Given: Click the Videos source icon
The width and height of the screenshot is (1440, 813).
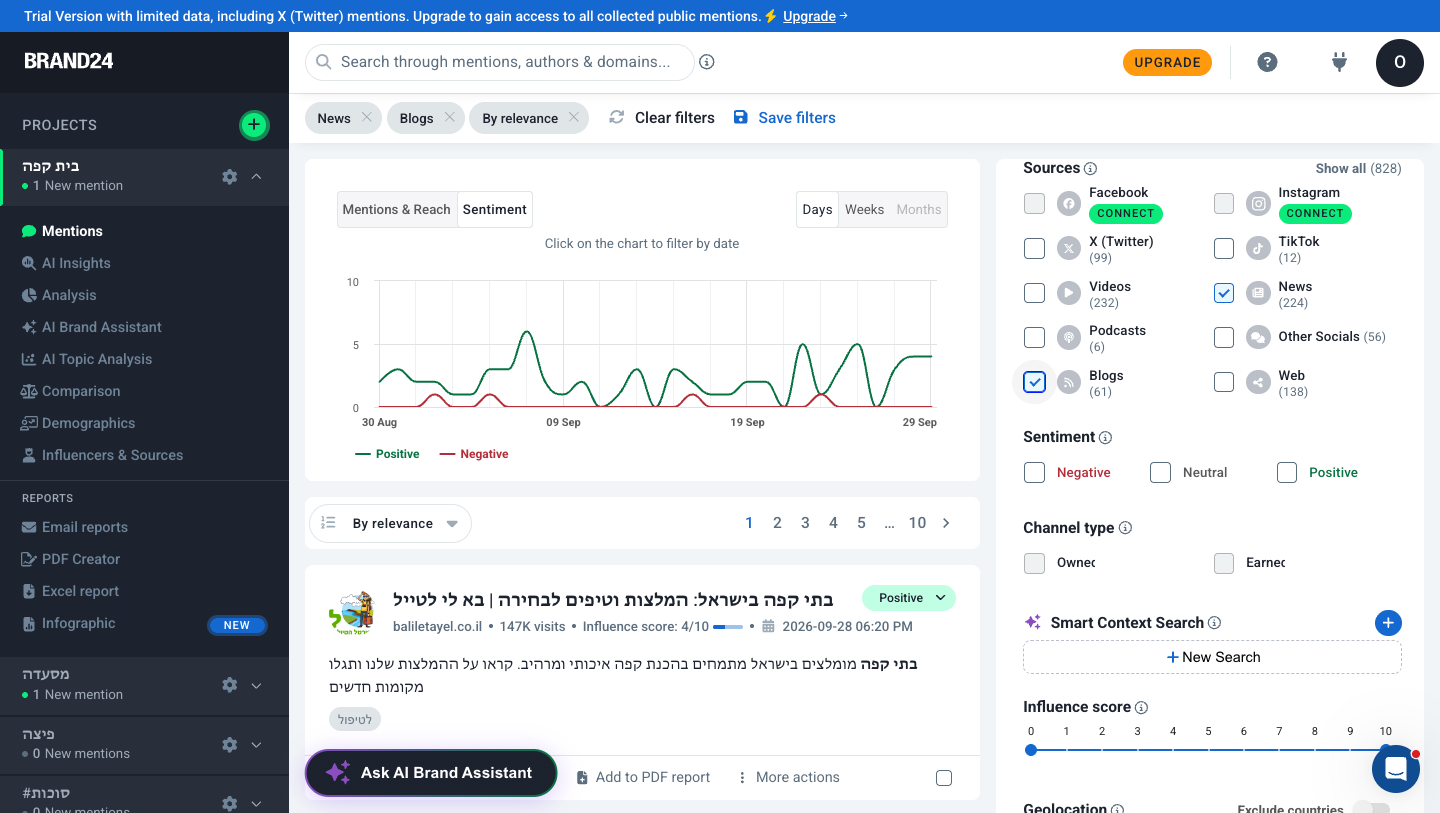Looking at the screenshot, I should point(1069,293).
